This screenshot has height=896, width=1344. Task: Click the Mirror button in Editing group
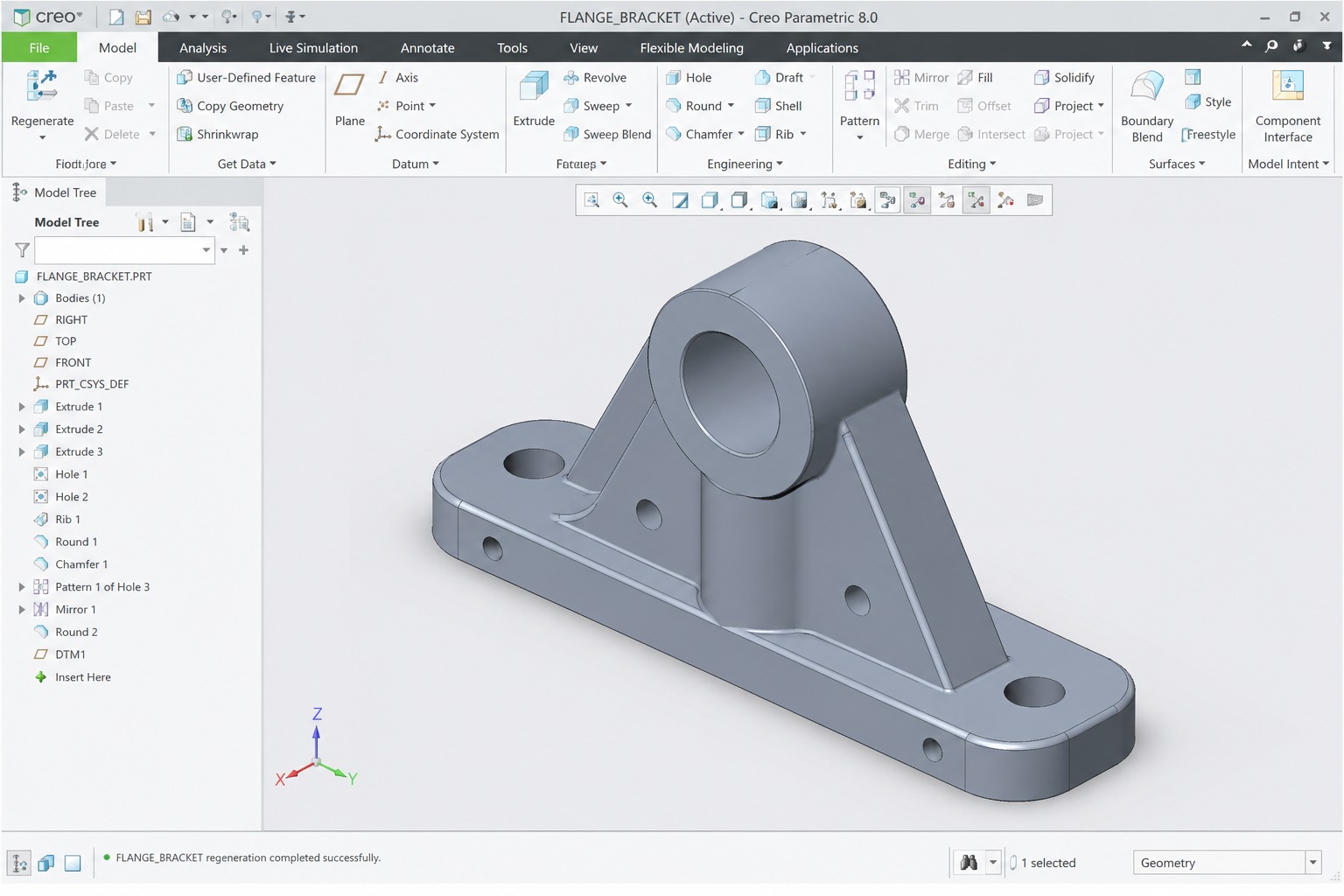point(920,78)
